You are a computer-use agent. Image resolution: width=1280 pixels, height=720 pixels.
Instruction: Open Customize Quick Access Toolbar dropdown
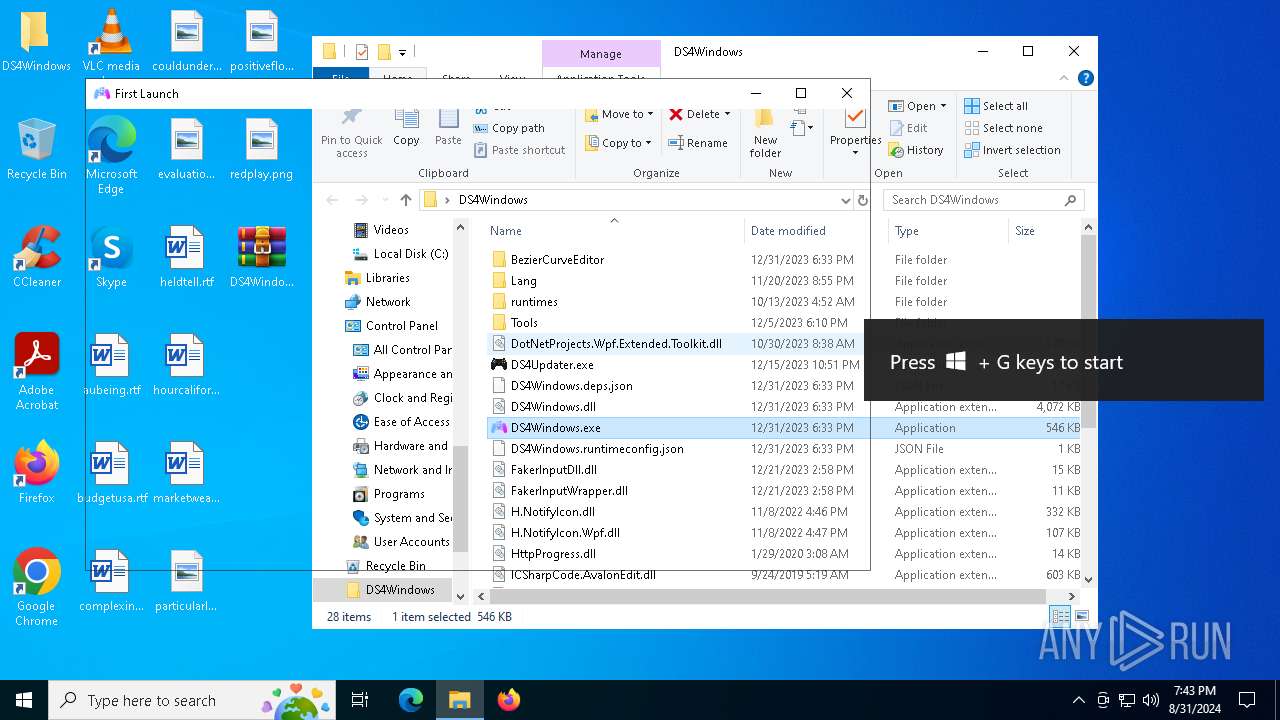pos(402,52)
